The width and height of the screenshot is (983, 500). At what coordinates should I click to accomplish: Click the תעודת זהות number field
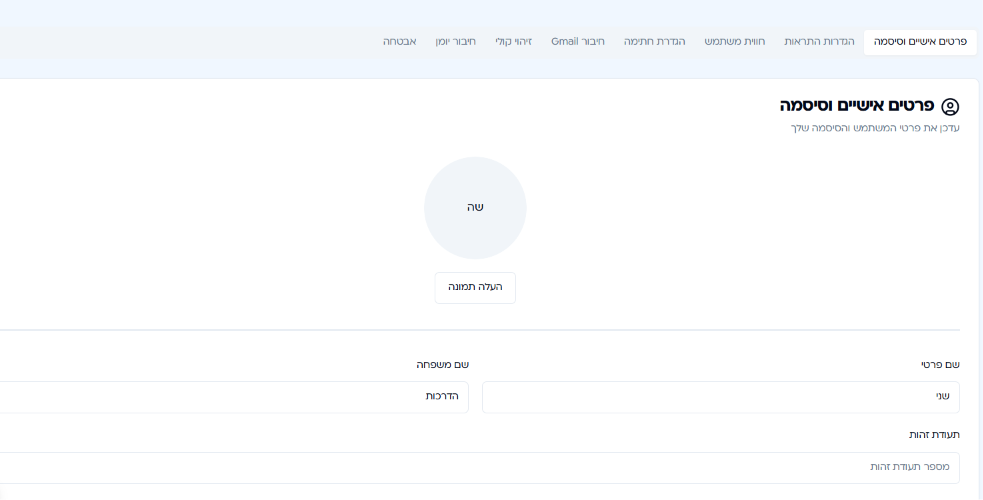click(480, 468)
